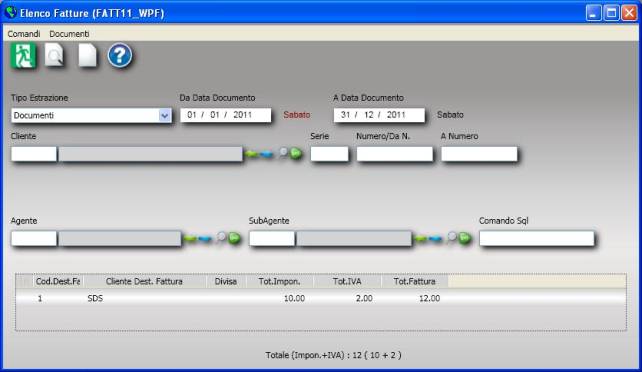Viewport: 642px width, 372px height.
Task: Click the Agente search magnifier icon
Action: (221, 237)
